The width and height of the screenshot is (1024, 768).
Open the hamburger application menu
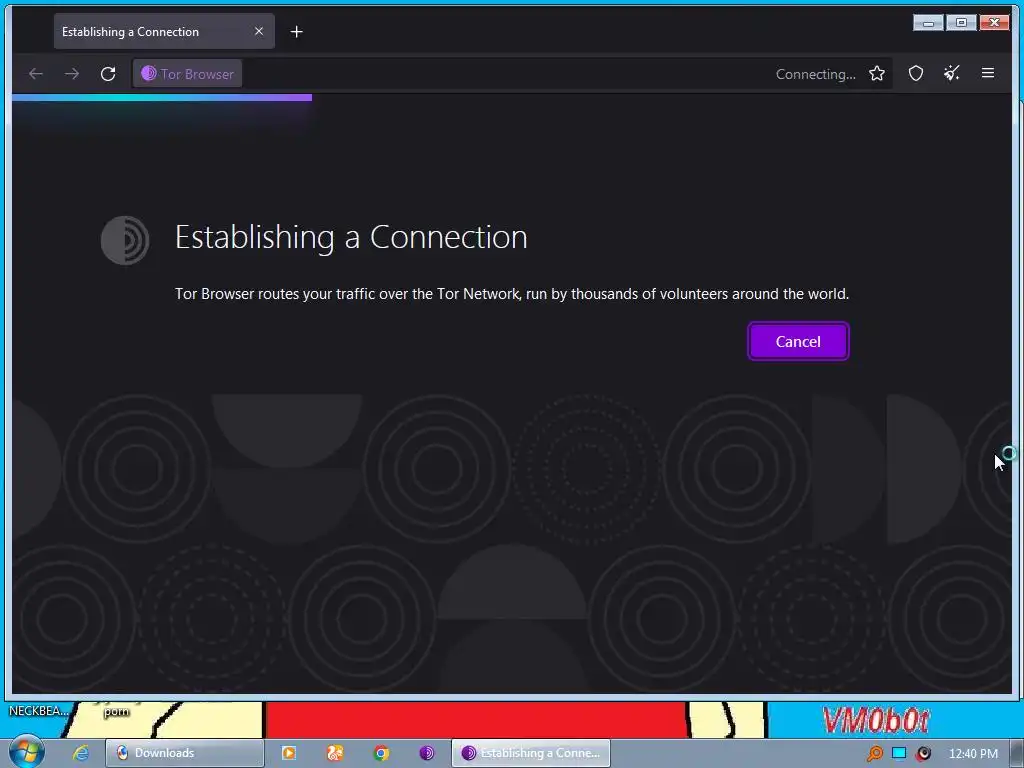tap(988, 74)
